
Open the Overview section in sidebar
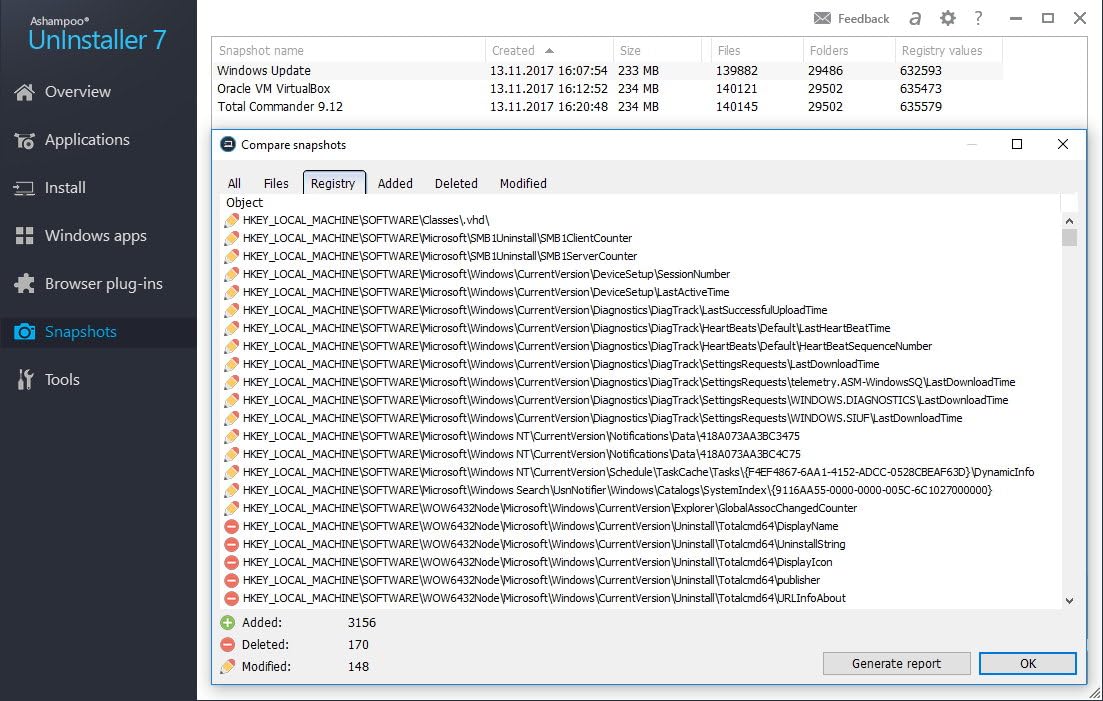click(77, 91)
